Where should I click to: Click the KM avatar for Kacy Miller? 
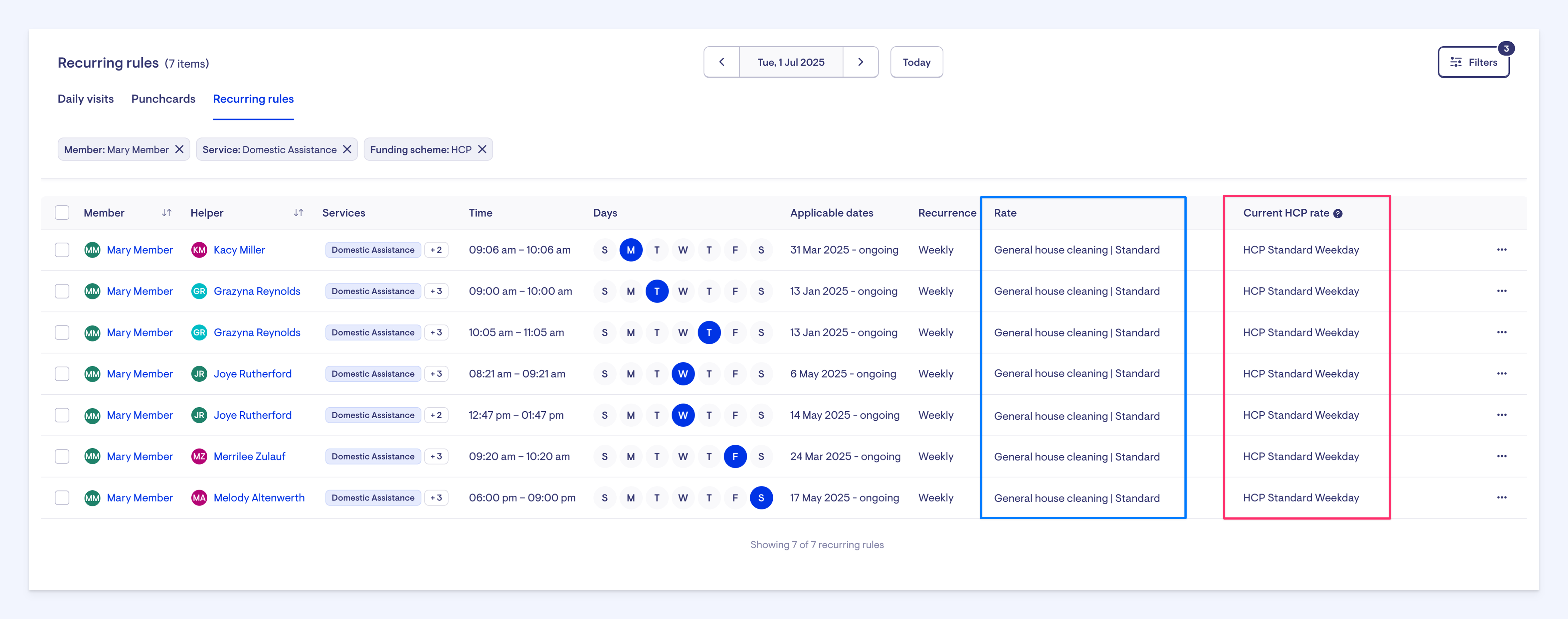point(199,250)
